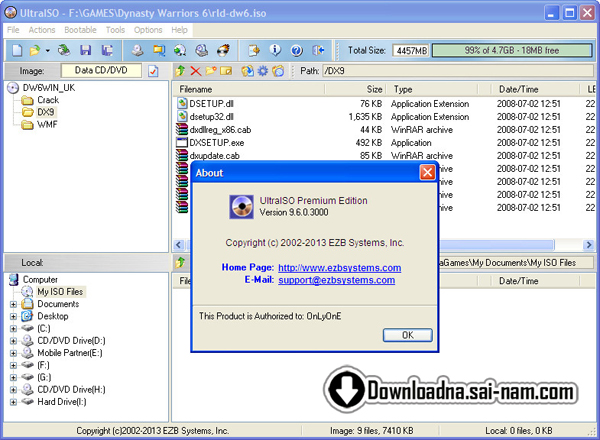Viewport: 600px width, 440px height.
Task: Expand the (C:) drive node
Action: (x=13, y=329)
